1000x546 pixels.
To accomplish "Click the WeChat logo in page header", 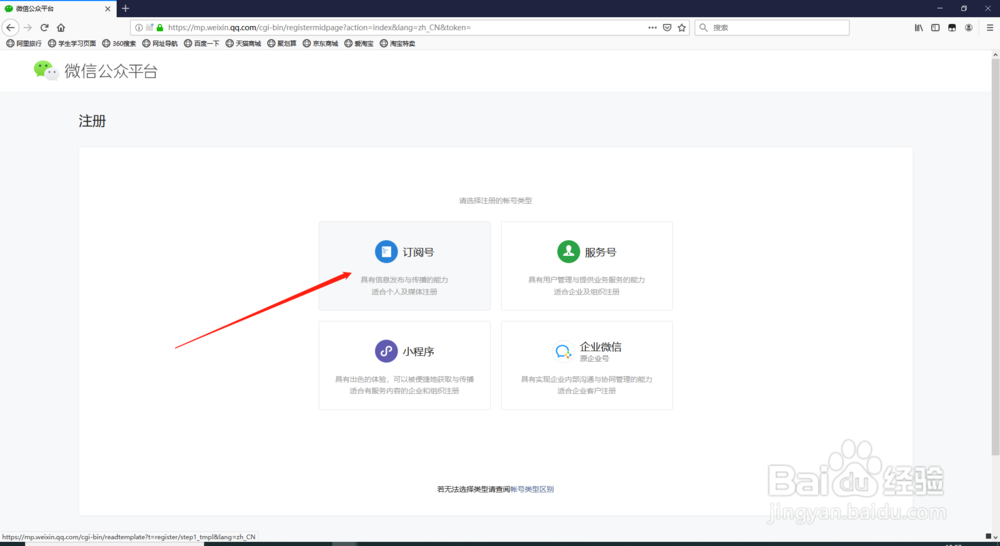I will tap(46, 70).
